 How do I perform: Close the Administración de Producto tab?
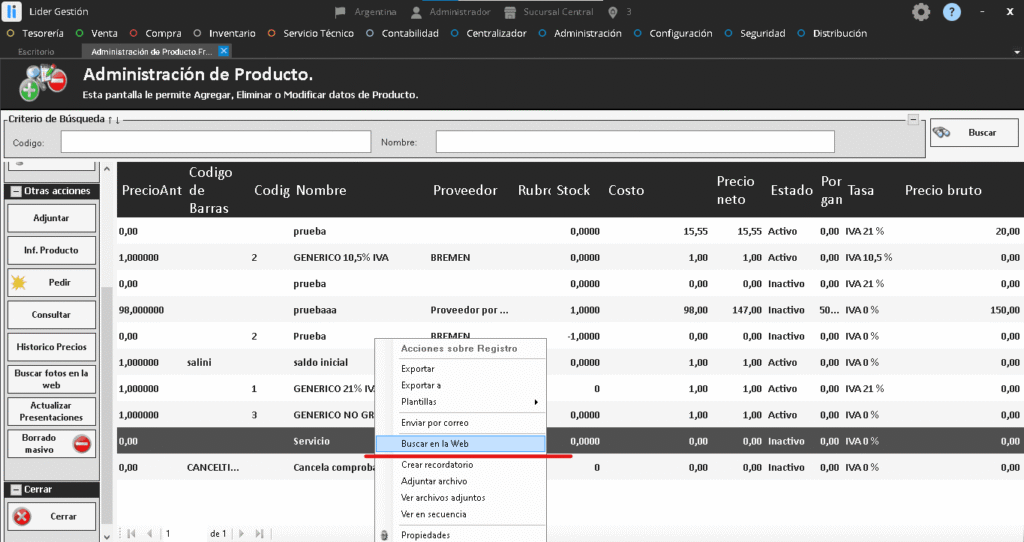pos(223,50)
